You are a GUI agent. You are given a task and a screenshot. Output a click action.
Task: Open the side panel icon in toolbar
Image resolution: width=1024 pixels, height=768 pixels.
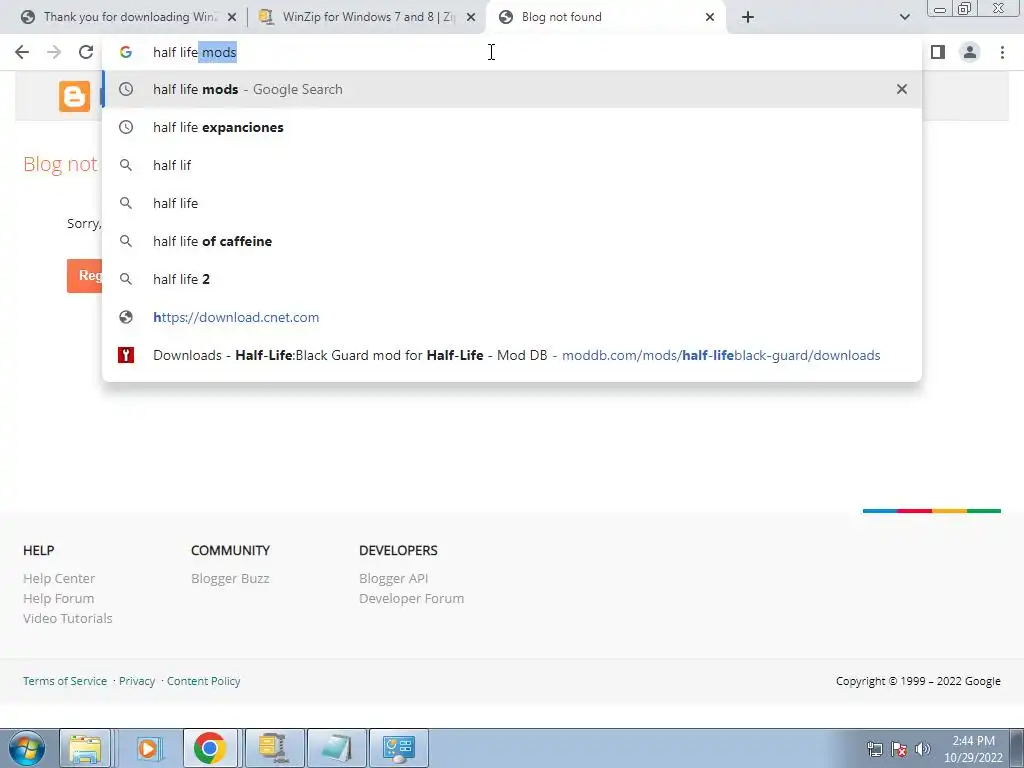click(938, 52)
